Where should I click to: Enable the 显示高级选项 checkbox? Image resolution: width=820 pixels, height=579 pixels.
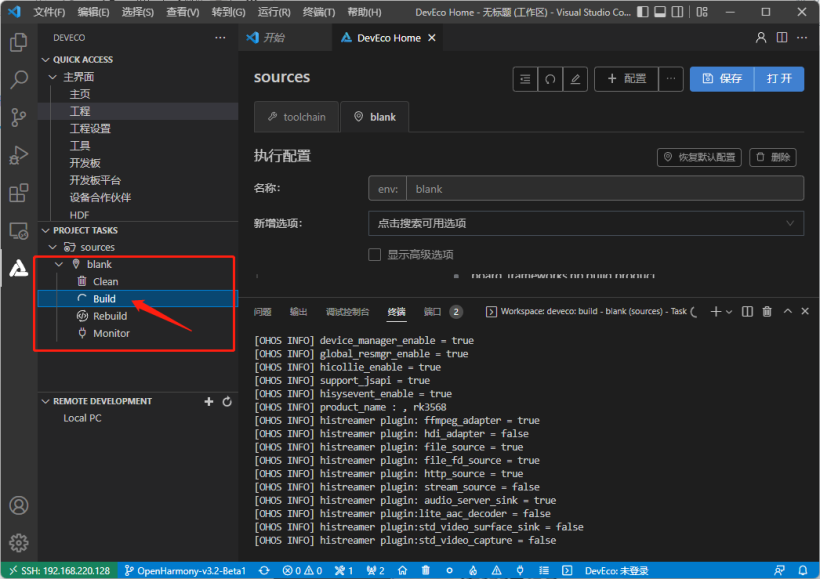375,254
